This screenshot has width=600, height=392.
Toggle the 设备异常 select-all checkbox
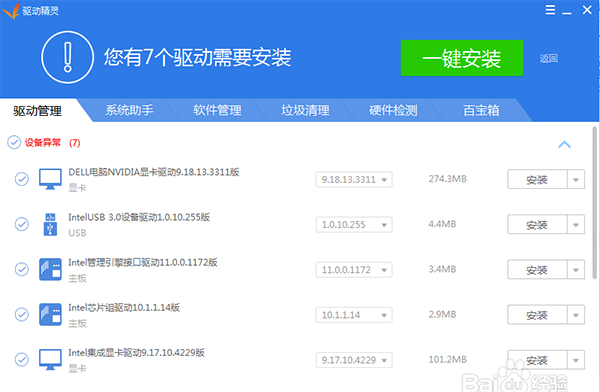point(14,142)
